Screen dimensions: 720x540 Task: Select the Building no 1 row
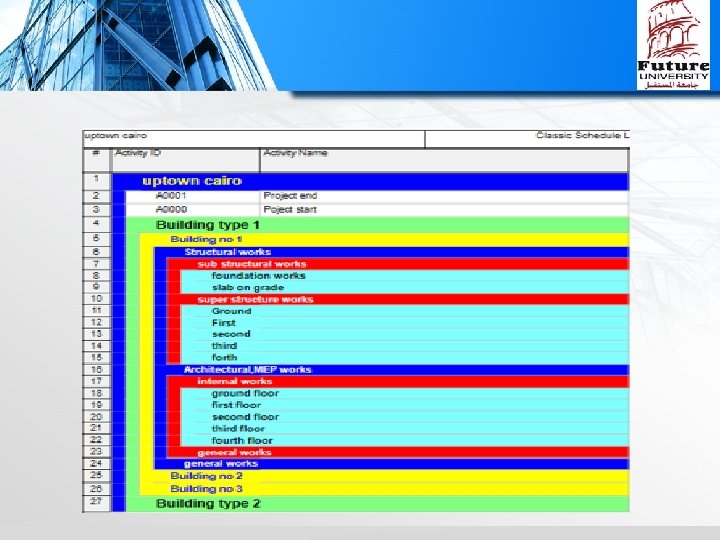[x=384, y=240]
